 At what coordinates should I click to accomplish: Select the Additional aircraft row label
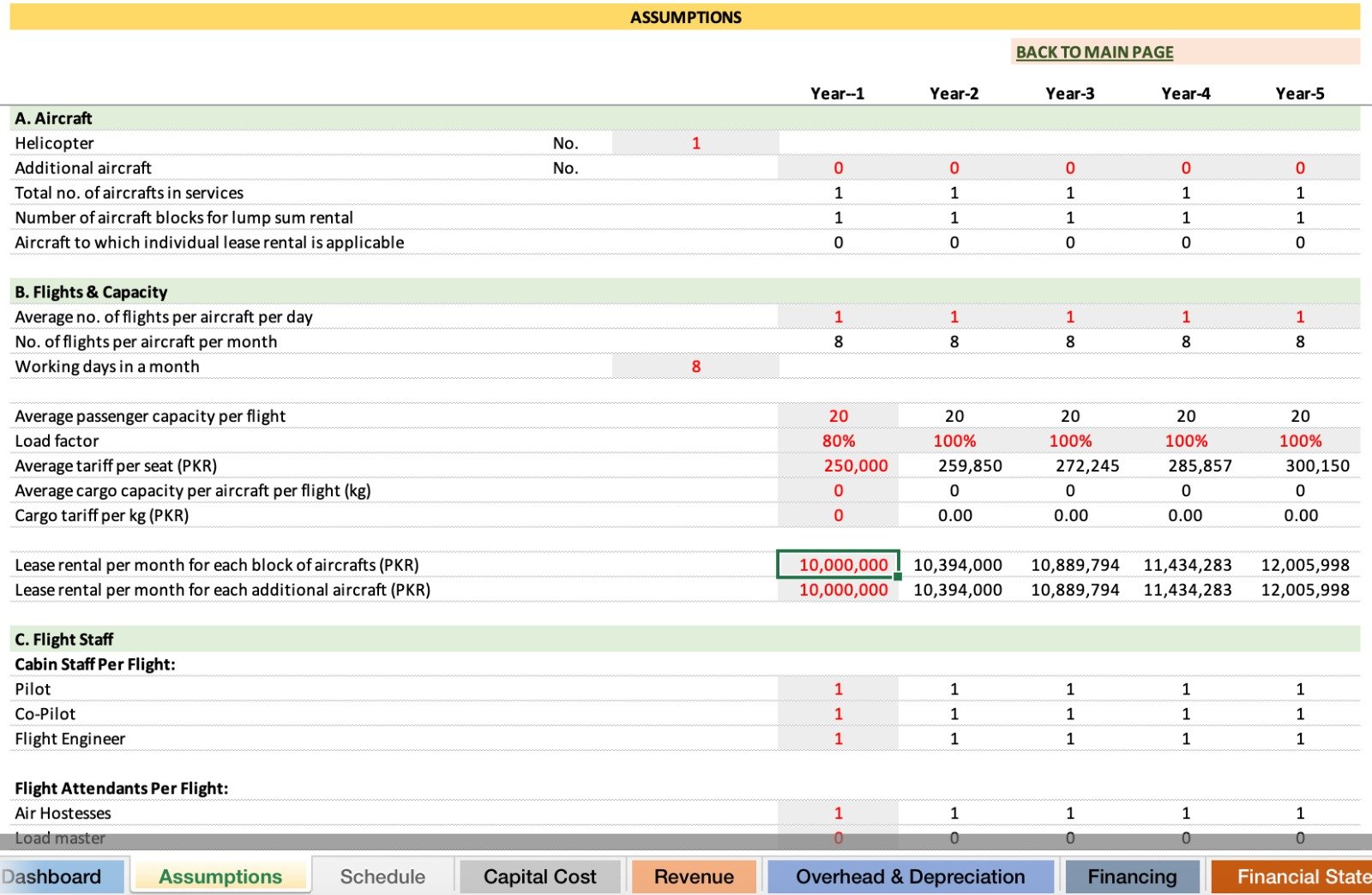point(83,168)
